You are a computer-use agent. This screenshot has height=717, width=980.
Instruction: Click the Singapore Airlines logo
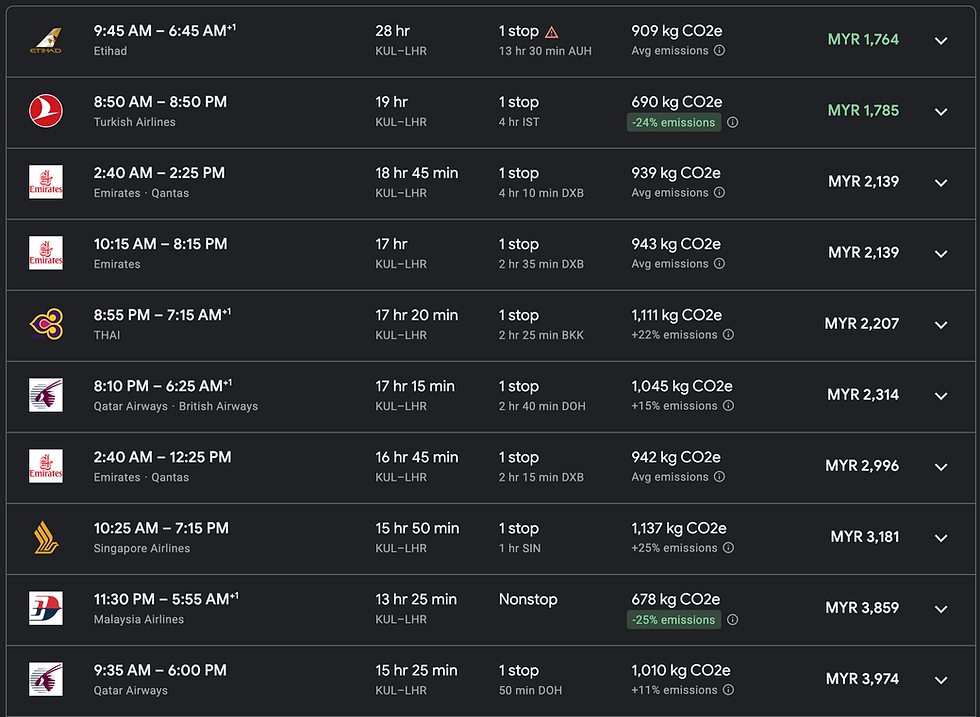tap(46, 538)
